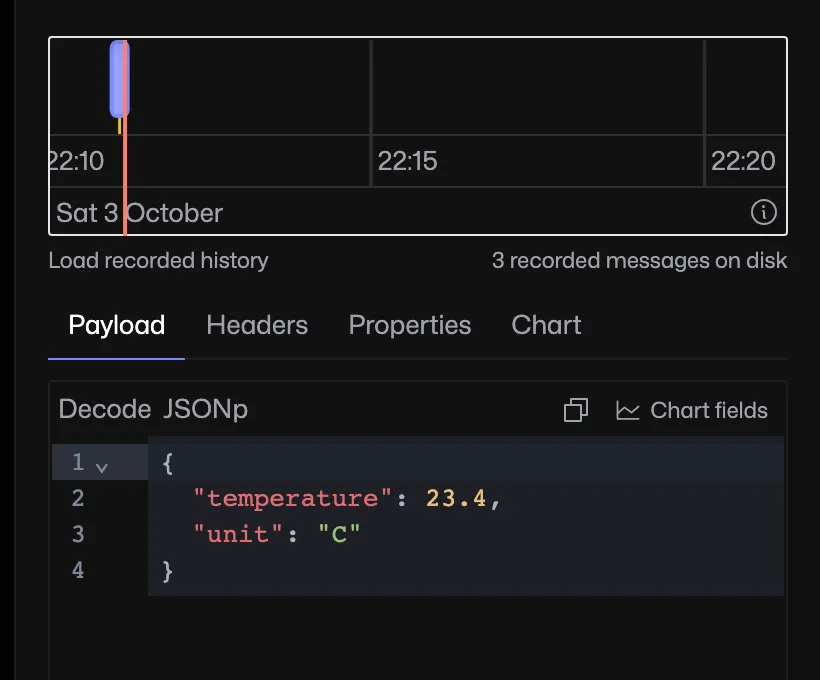Click line number 3 in the editor
The image size is (820, 680).
tap(78, 534)
